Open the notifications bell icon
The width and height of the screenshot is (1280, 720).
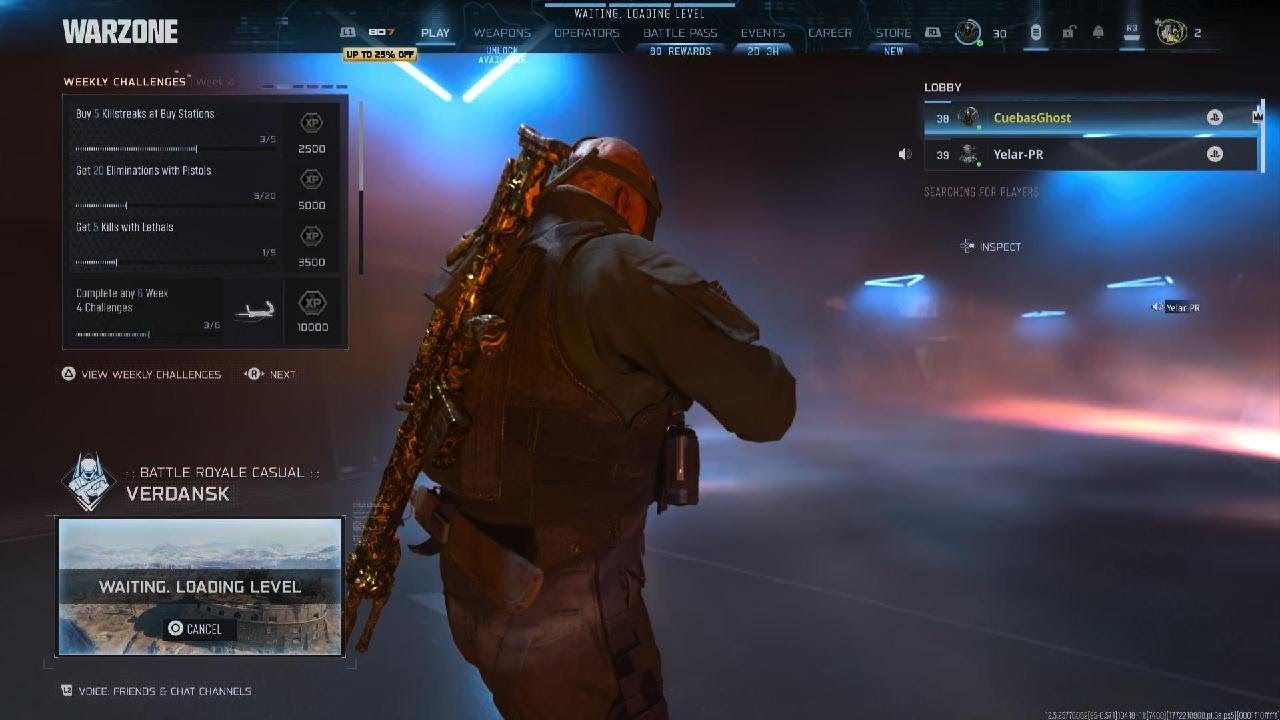[1098, 33]
